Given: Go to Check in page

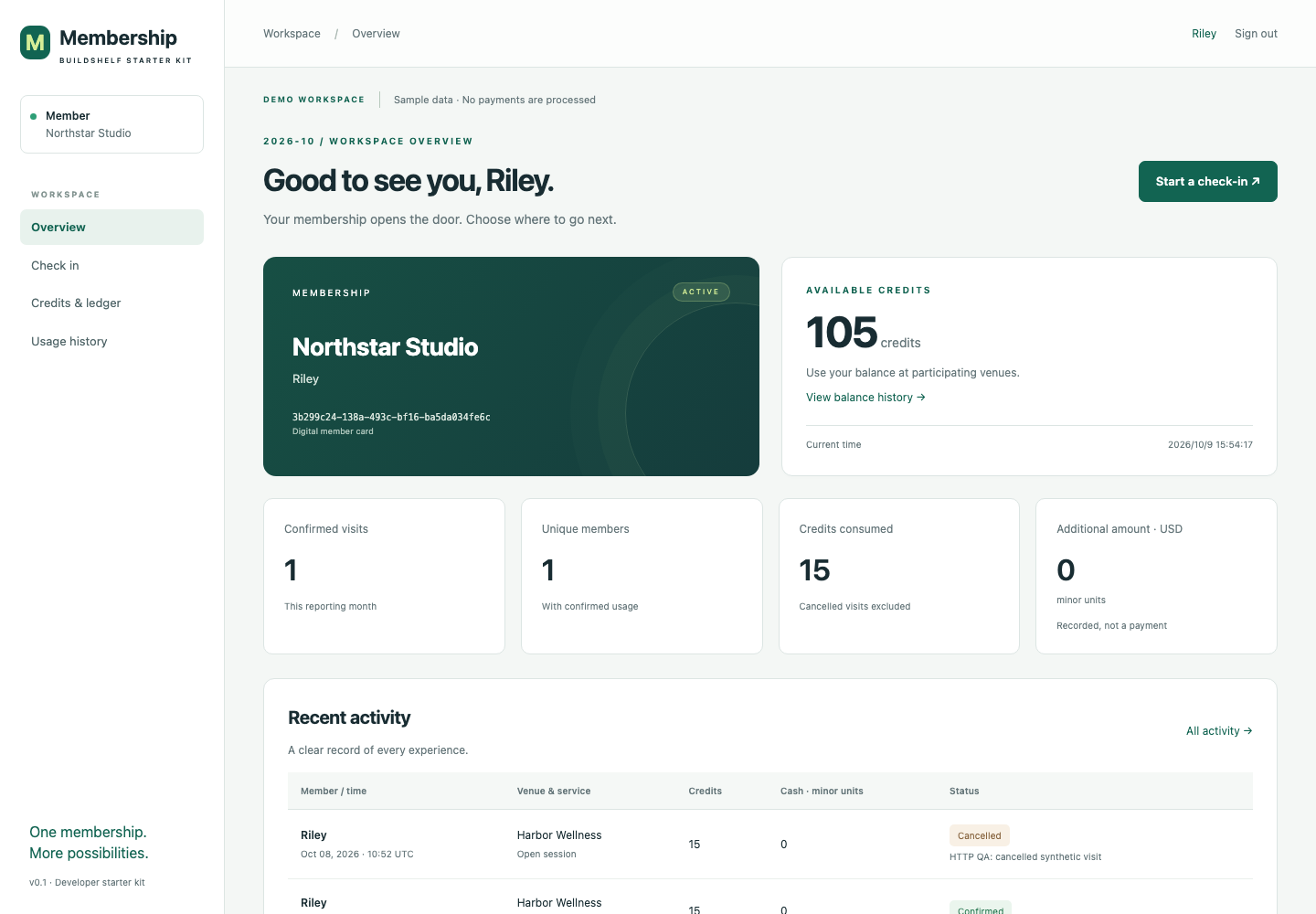Looking at the screenshot, I should pyautogui.click(x=111, y=266).
